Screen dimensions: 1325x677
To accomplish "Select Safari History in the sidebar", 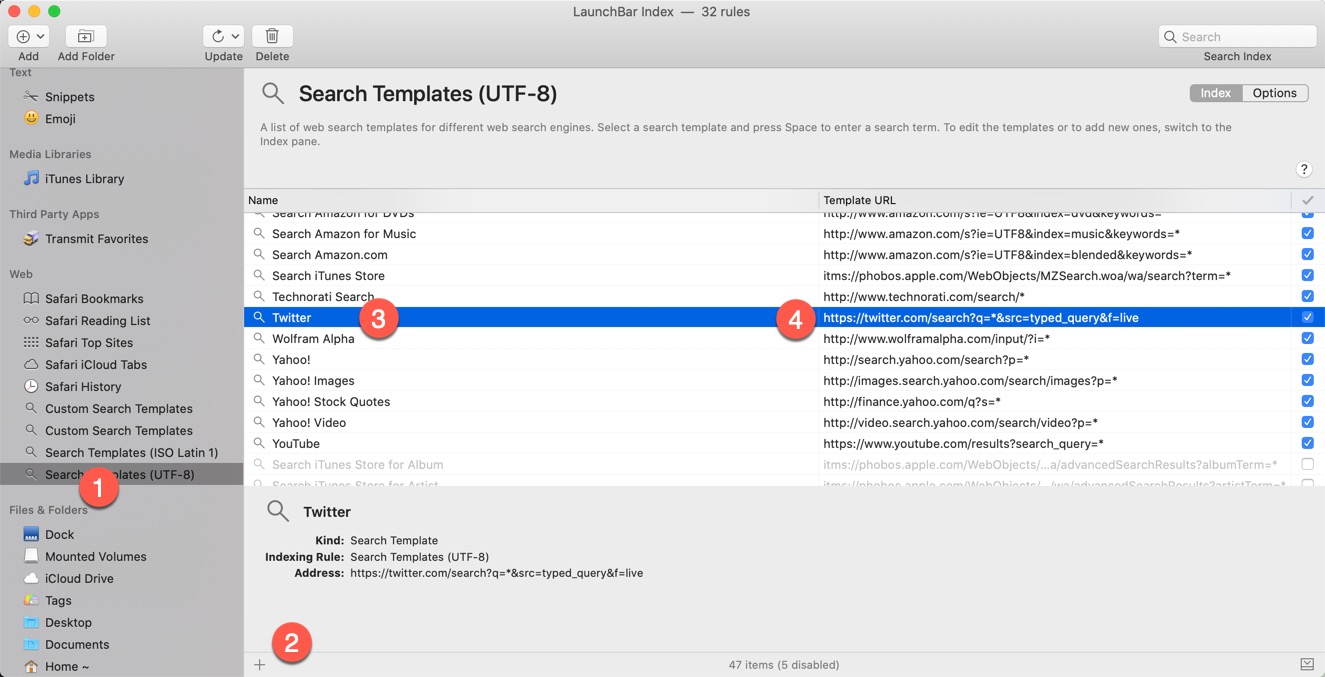I will [x=121, y=387].
